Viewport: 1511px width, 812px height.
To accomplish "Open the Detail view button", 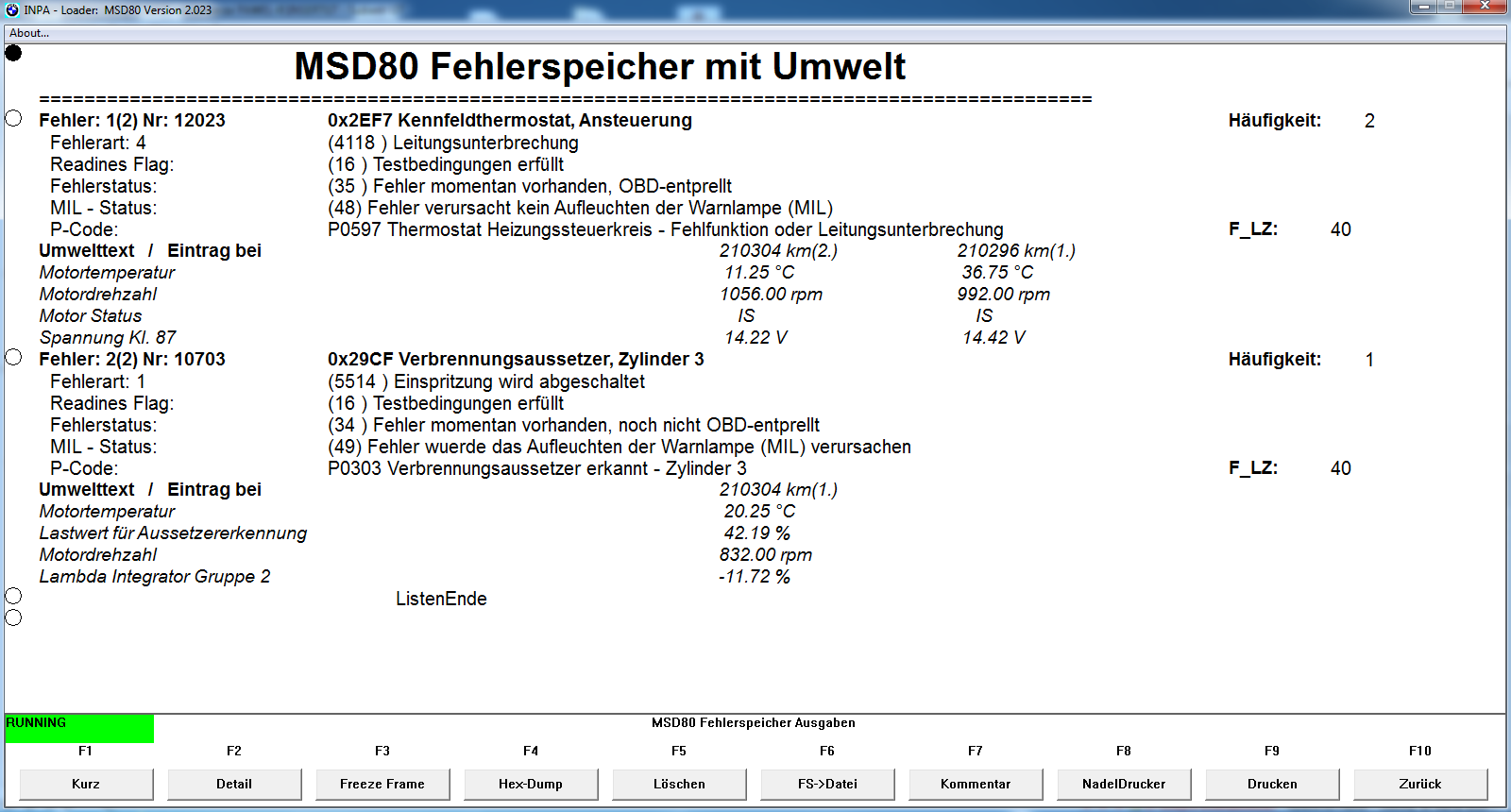I will (234, 784).
